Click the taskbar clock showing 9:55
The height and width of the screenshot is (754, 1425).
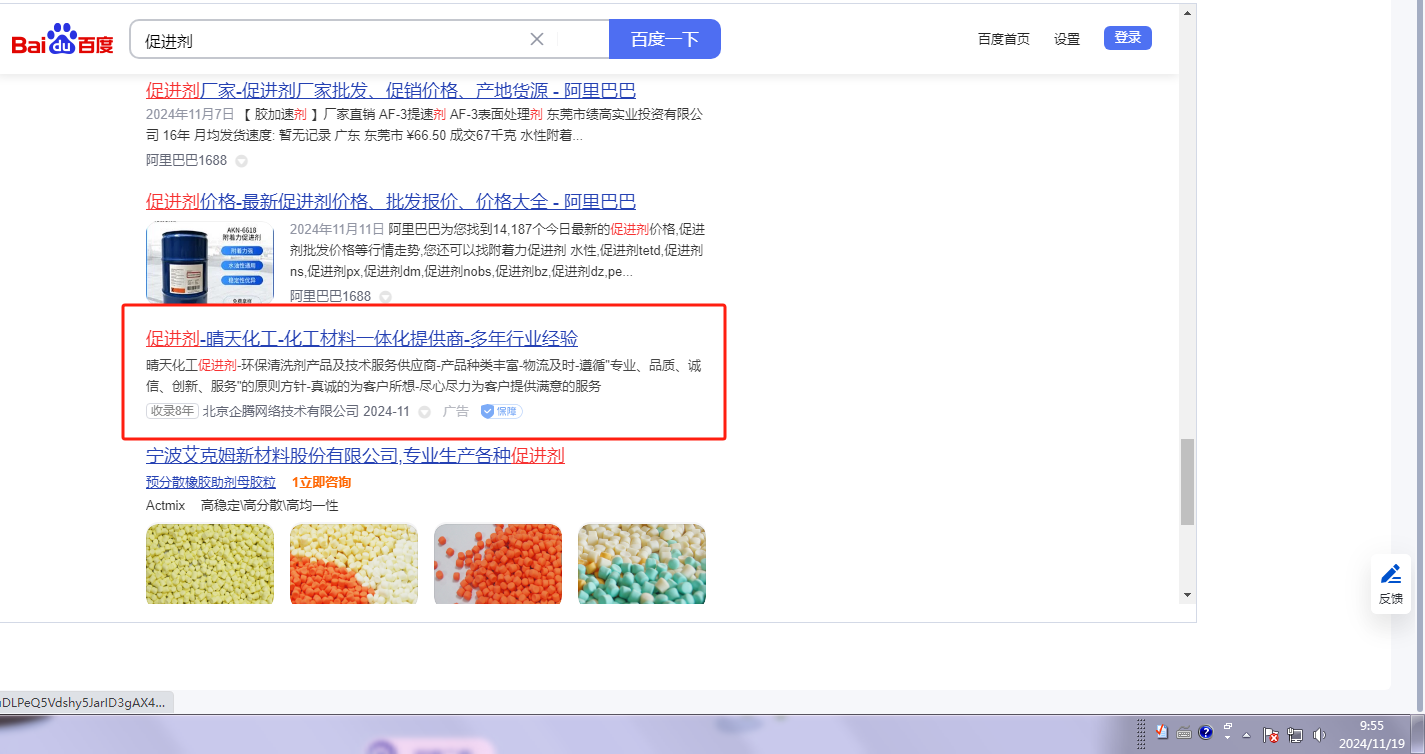(x=1371, y=734)
